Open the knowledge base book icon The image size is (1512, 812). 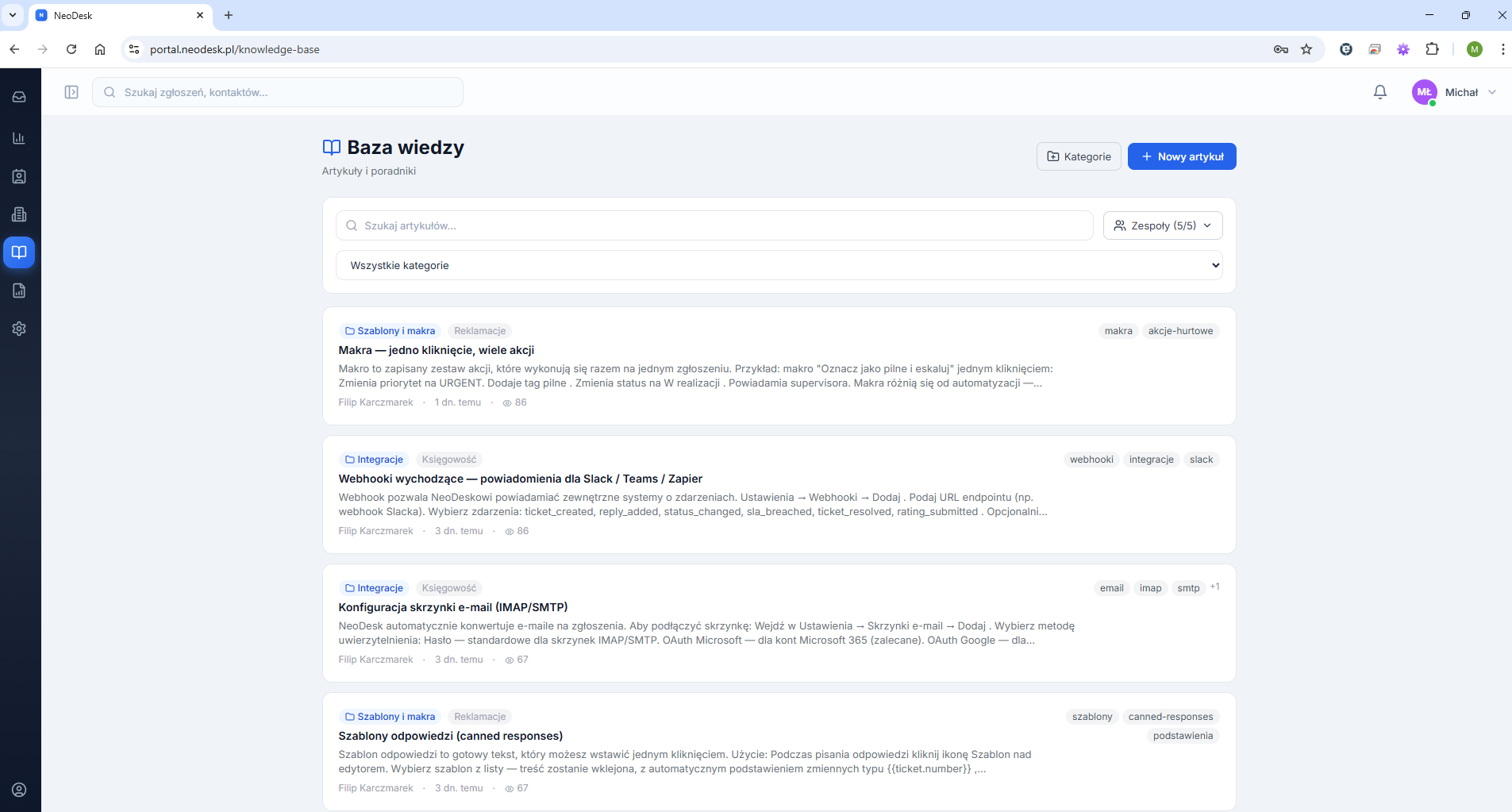pyautogui.click(x=19, y=252)
